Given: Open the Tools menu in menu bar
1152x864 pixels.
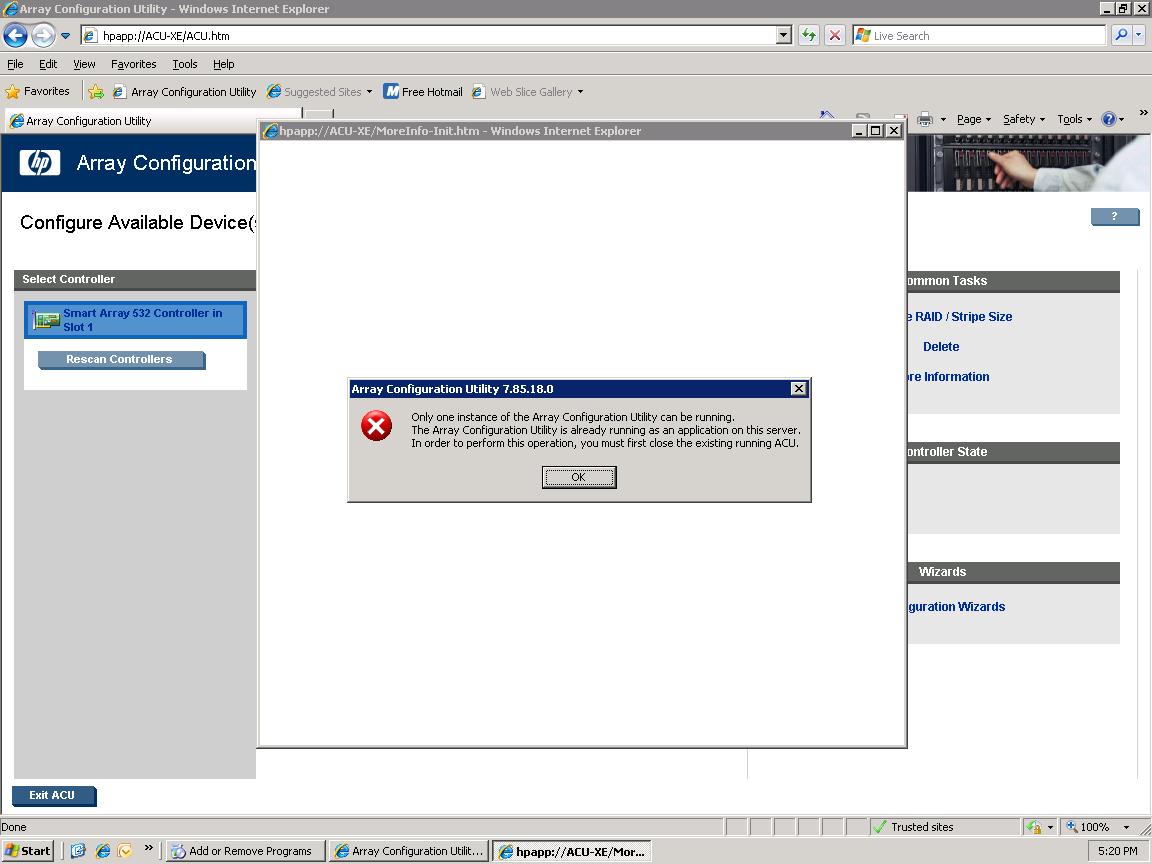Looking at the screenshot, I should (184, 64).
